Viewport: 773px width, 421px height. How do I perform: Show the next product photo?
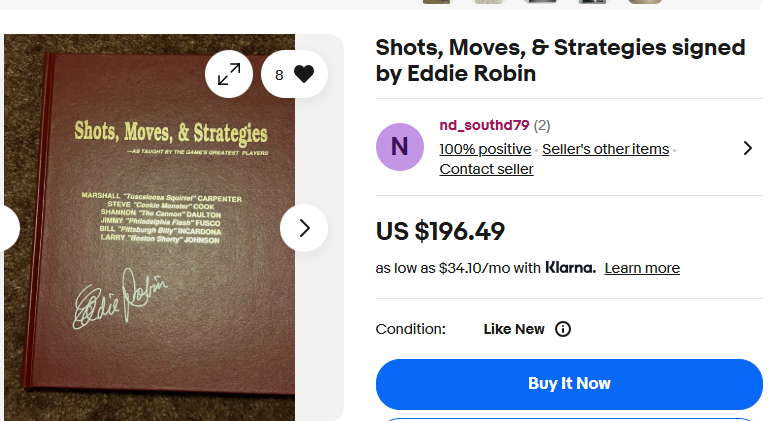coord(304,228)
